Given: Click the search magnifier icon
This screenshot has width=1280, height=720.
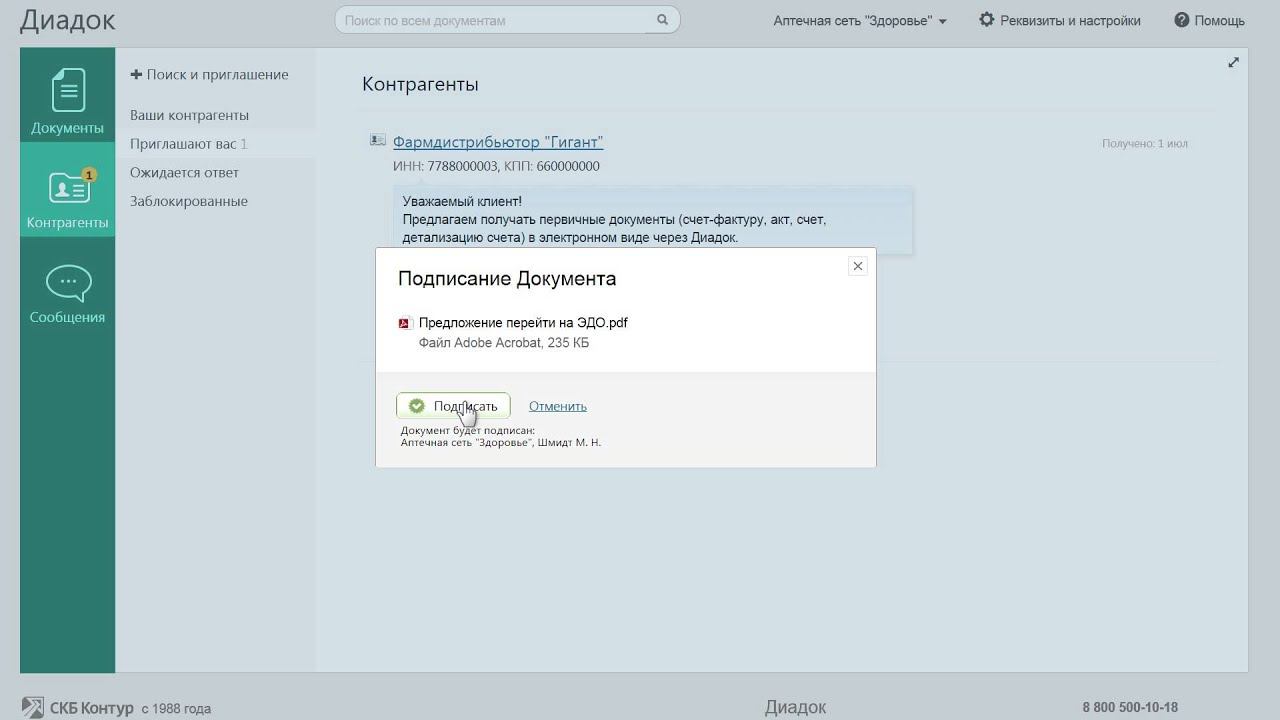Looking at the screenshot, I should pos(662,20).
